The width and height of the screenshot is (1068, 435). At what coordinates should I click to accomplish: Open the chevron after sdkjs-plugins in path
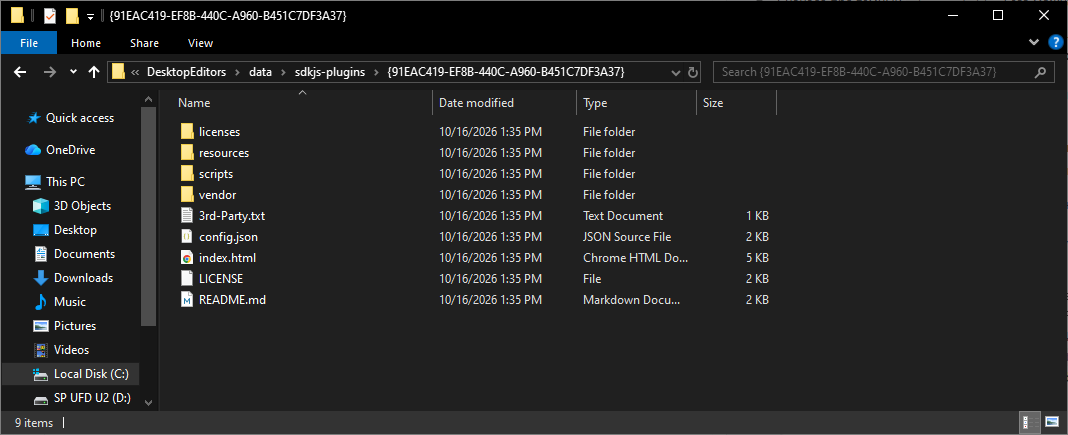375,72
